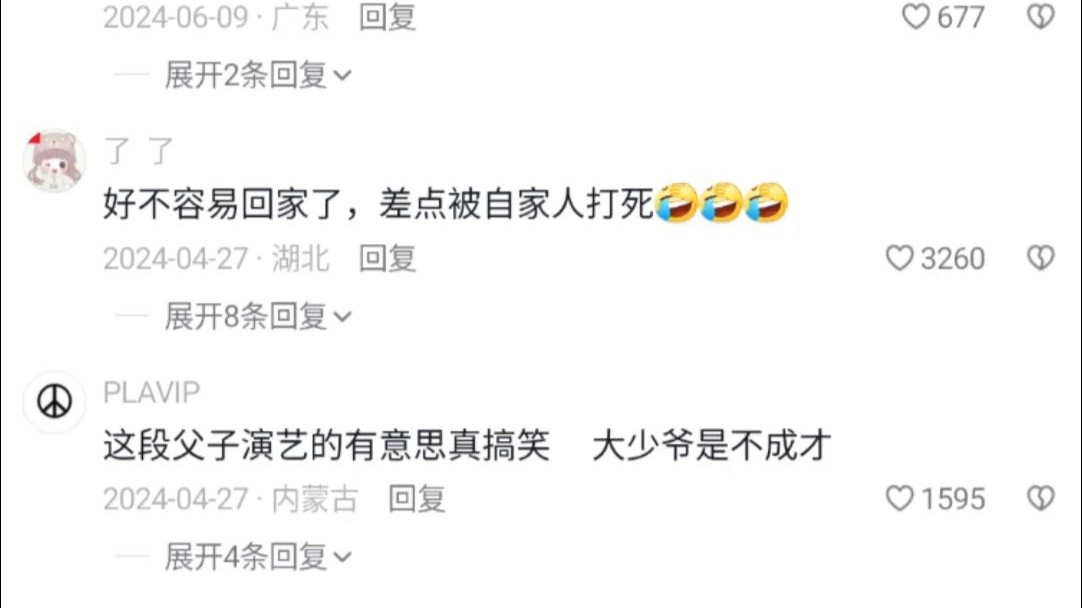
Task: Dislike PLAVIP's comment from 内蒙古
Action: 1041,498
